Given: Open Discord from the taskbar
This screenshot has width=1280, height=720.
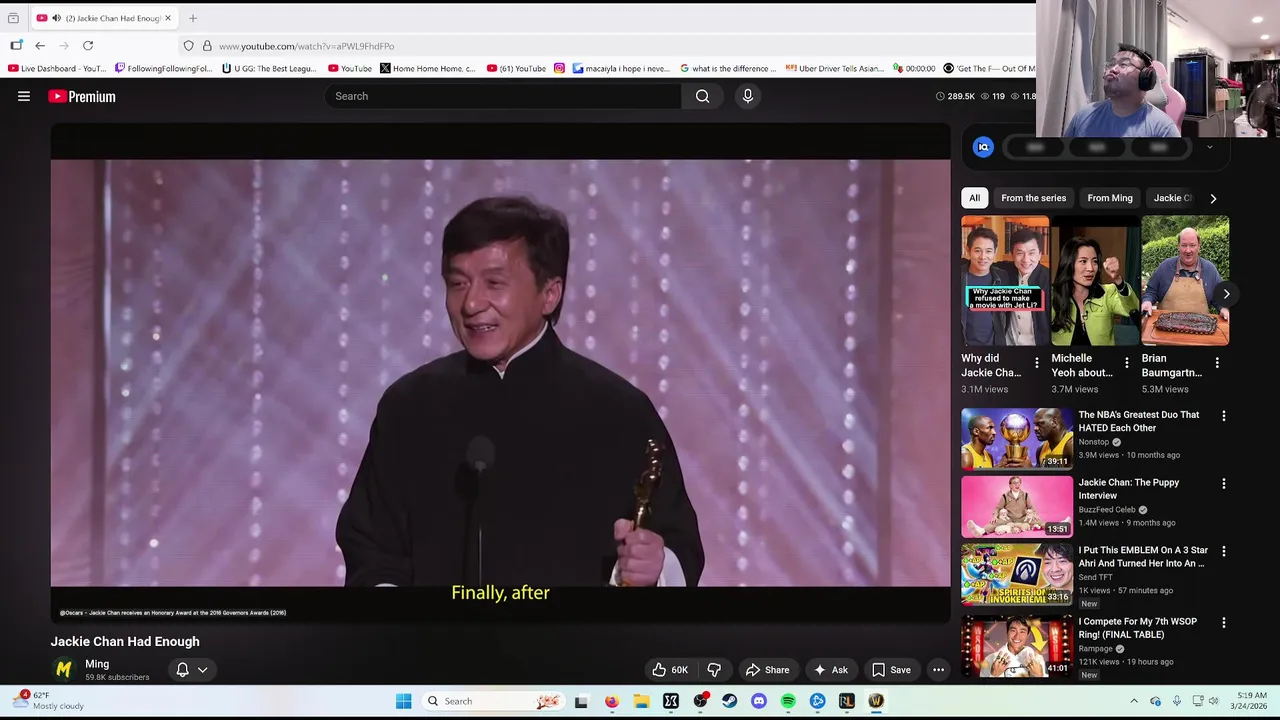Looking at the screenshot, I should [x=759, y=701].
